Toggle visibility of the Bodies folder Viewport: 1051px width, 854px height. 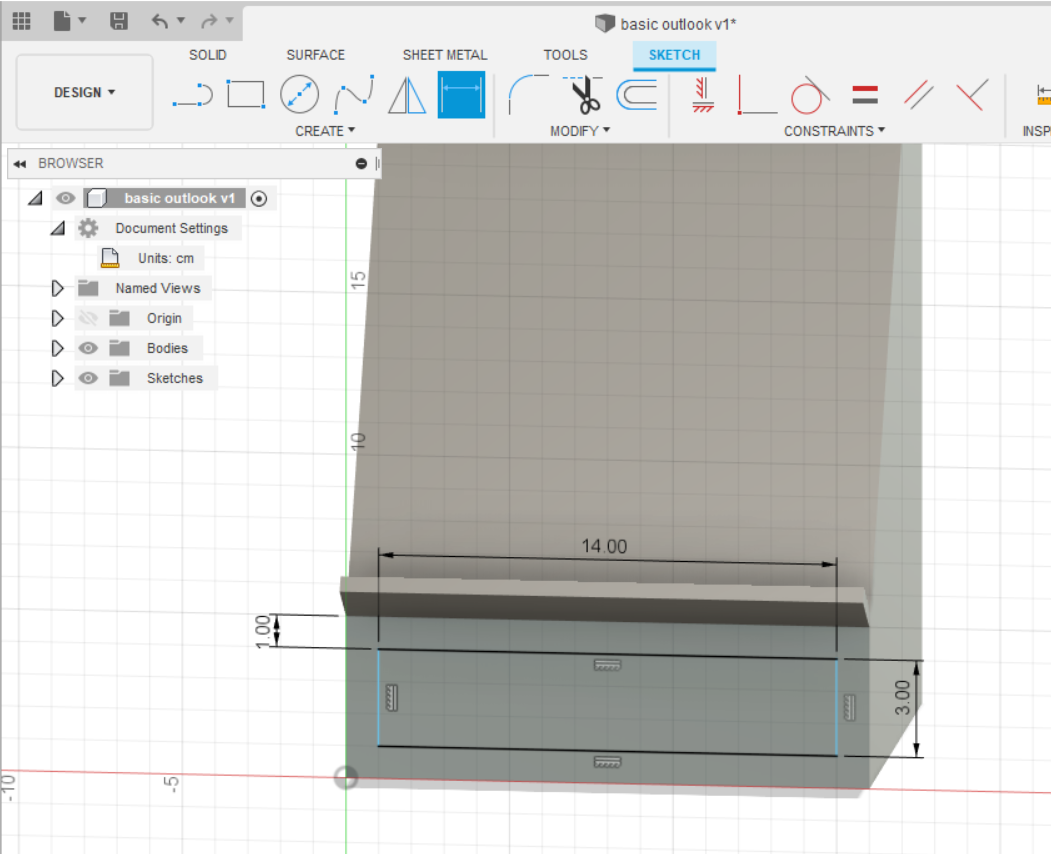[88, 348]
